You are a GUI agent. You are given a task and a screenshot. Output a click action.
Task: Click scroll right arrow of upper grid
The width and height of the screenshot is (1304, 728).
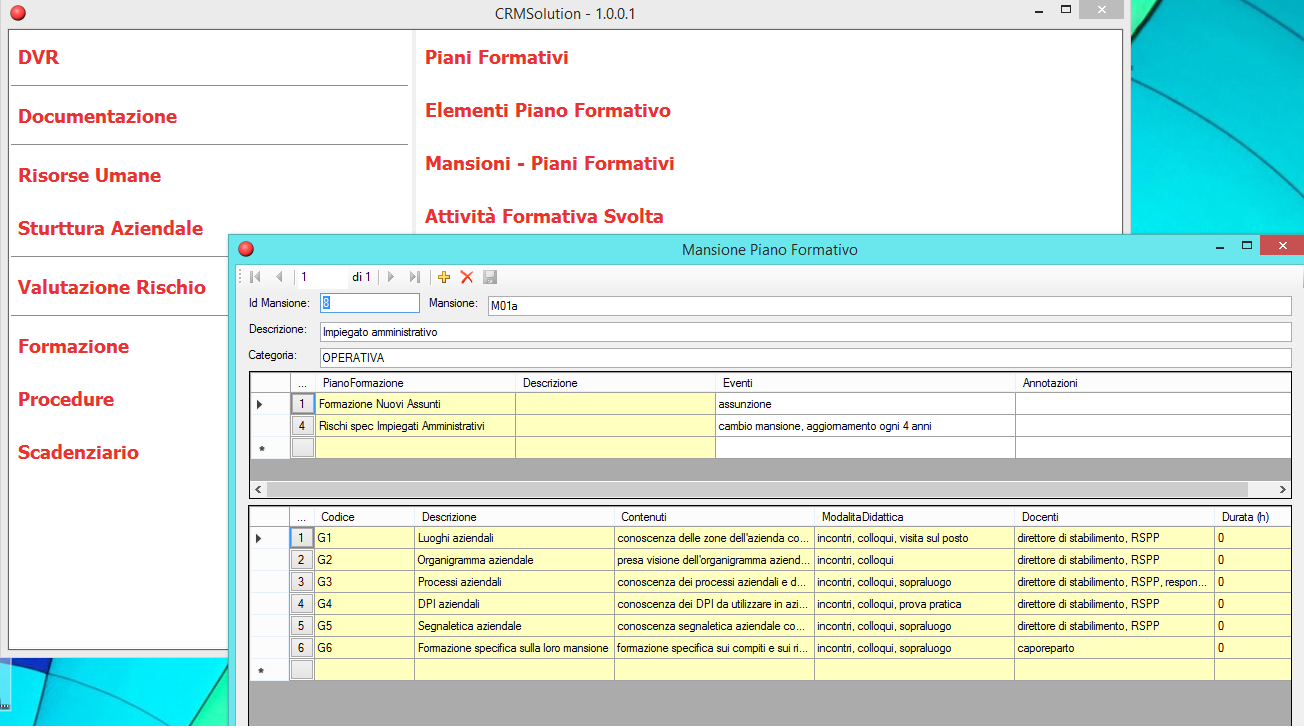pos(1283,490)
